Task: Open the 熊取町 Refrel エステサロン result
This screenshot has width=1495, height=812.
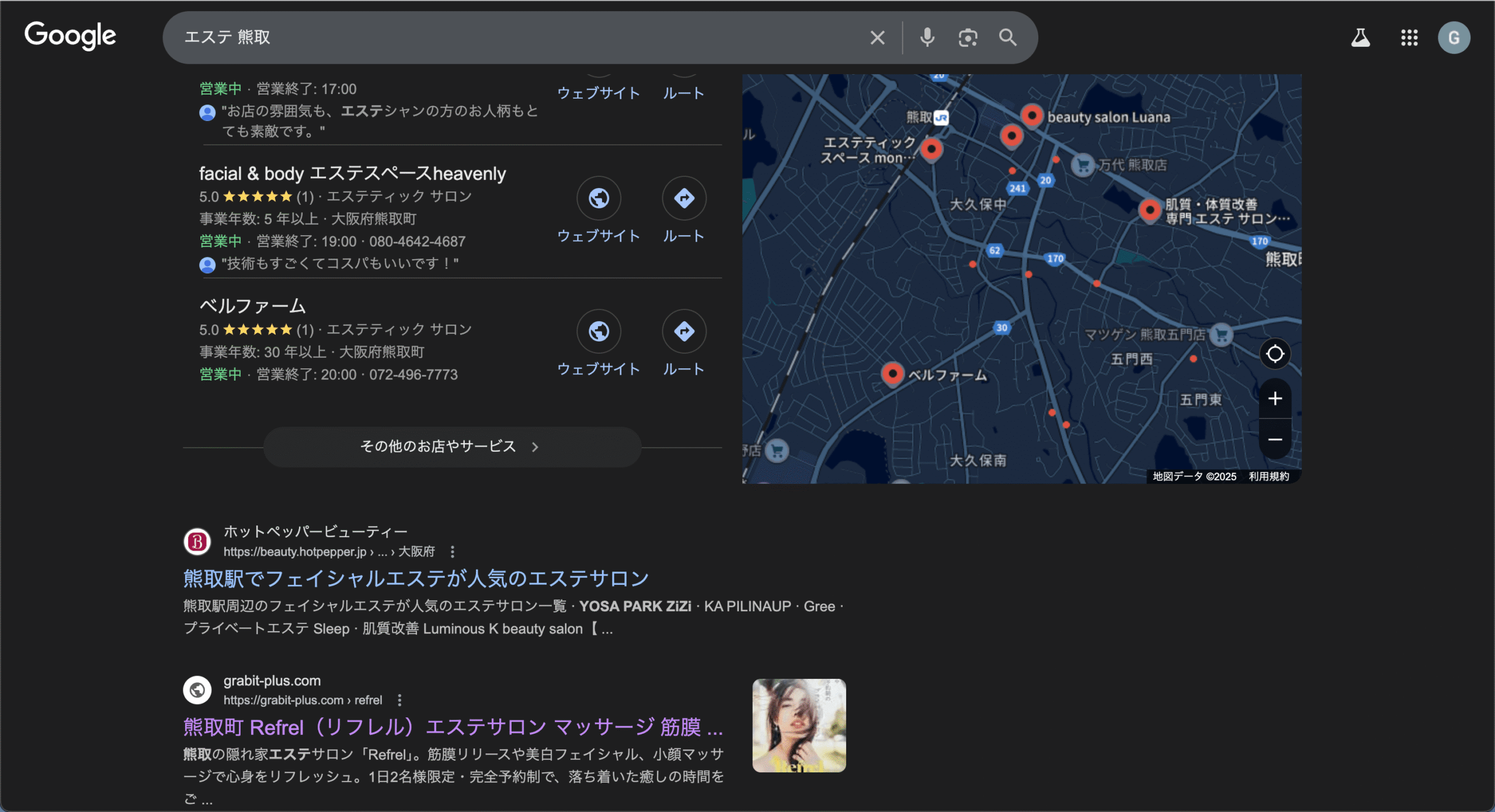Action: [451, 728]
